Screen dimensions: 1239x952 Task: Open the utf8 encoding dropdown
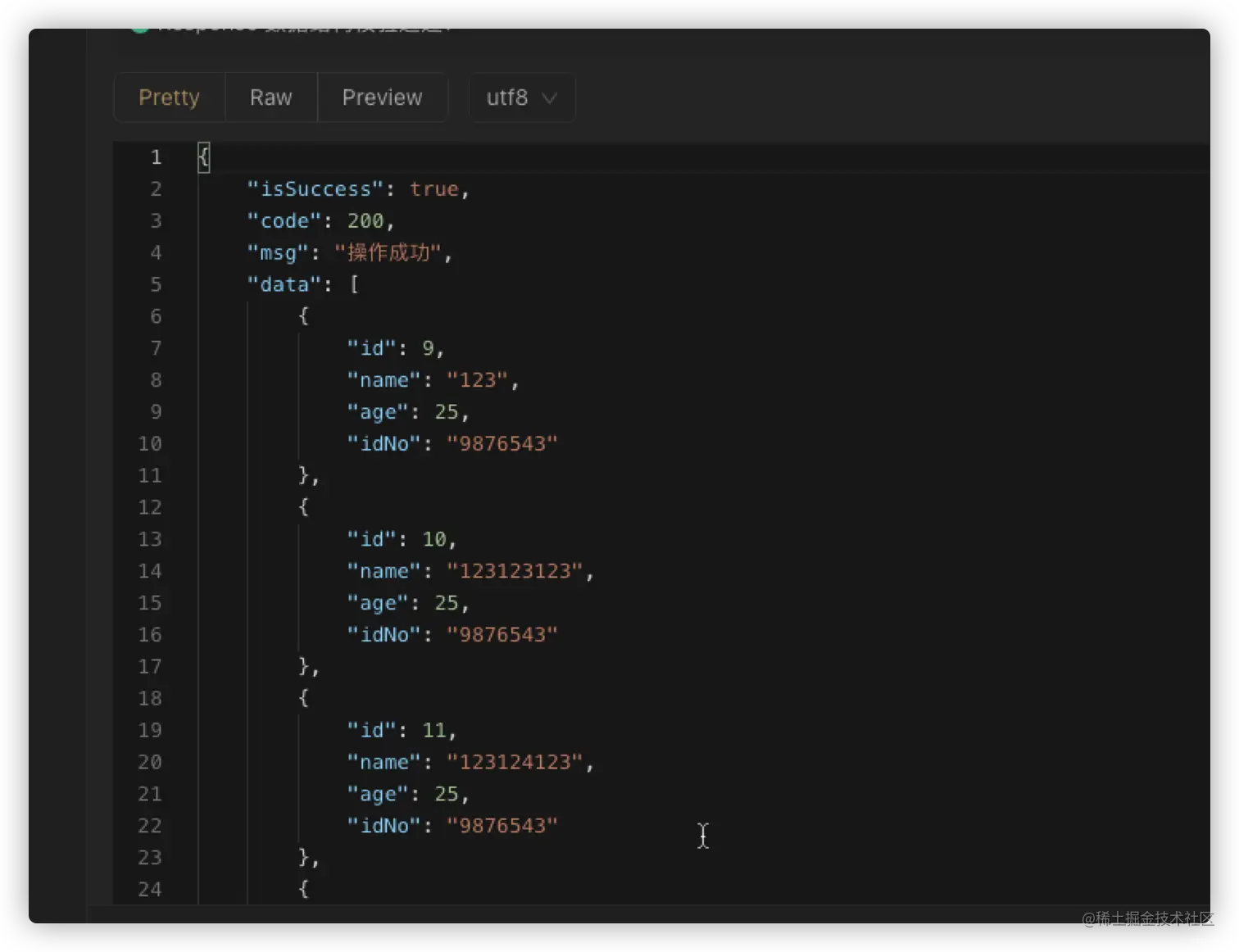[x=522, y=97]
